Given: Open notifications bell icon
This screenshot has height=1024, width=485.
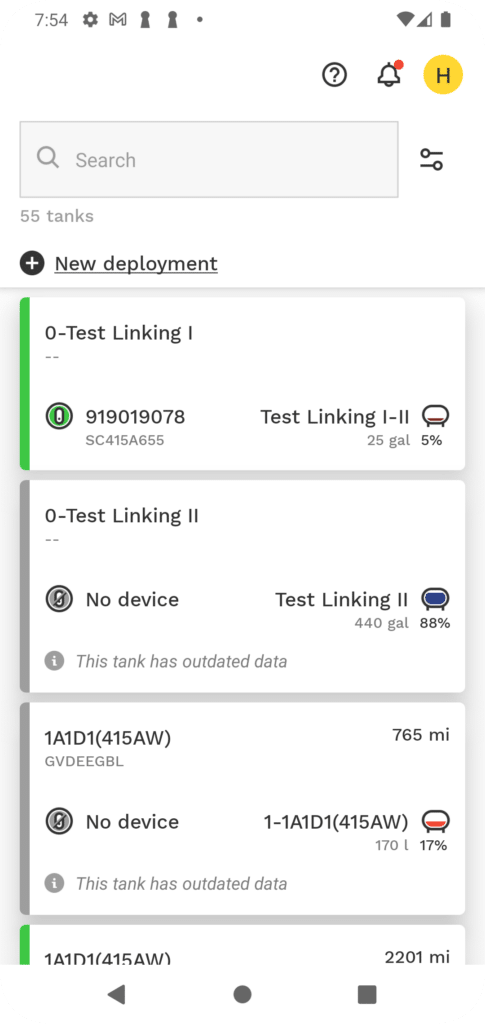Looking at the screenshot, I should (390, 74).
